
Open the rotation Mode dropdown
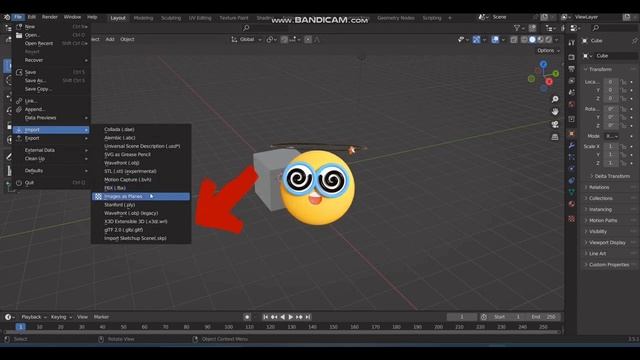point(611,136)
